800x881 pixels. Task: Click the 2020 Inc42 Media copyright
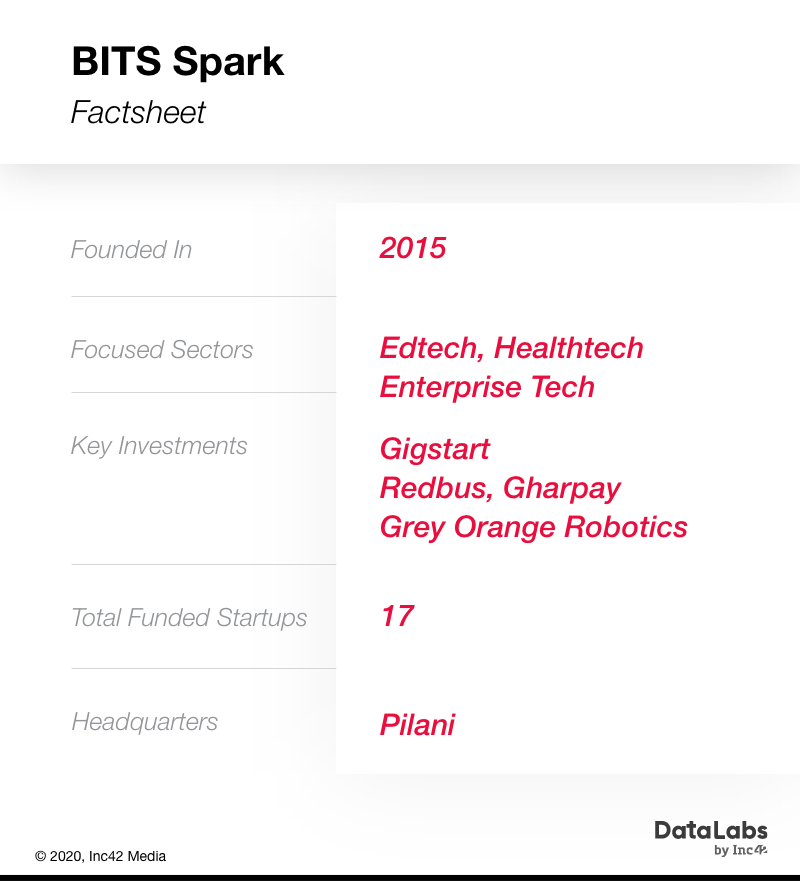pos(101,856)
